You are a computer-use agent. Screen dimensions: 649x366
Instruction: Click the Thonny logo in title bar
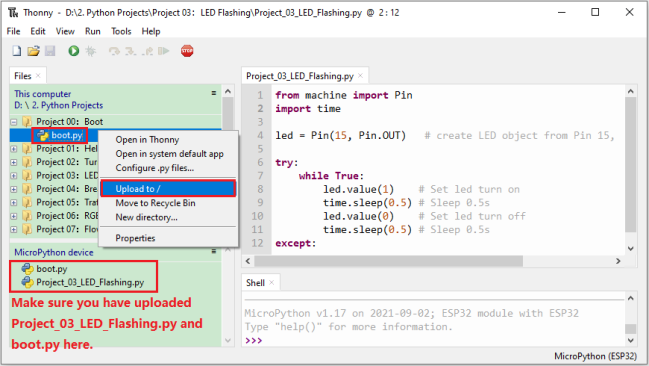pos(13,12)
